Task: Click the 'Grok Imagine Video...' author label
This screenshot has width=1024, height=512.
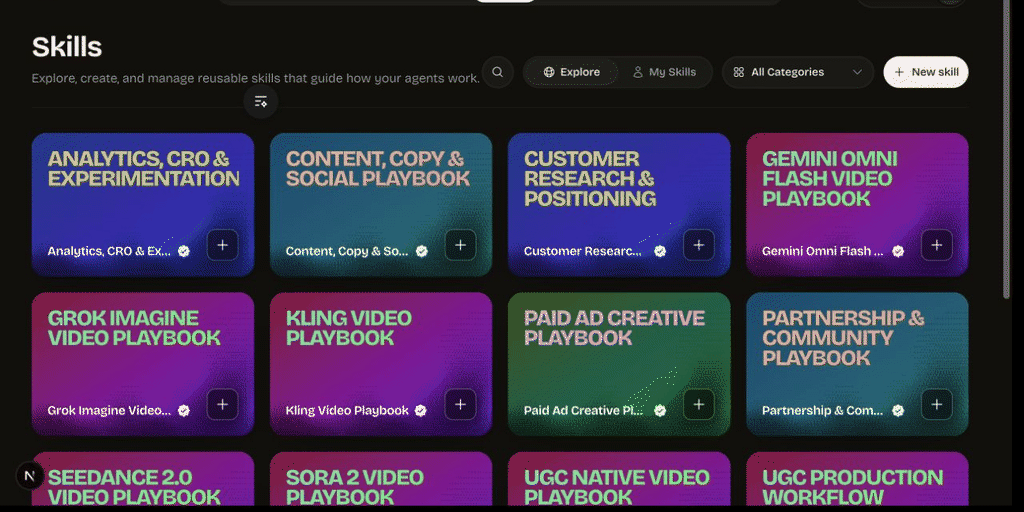Action: (x=109, y=410)
